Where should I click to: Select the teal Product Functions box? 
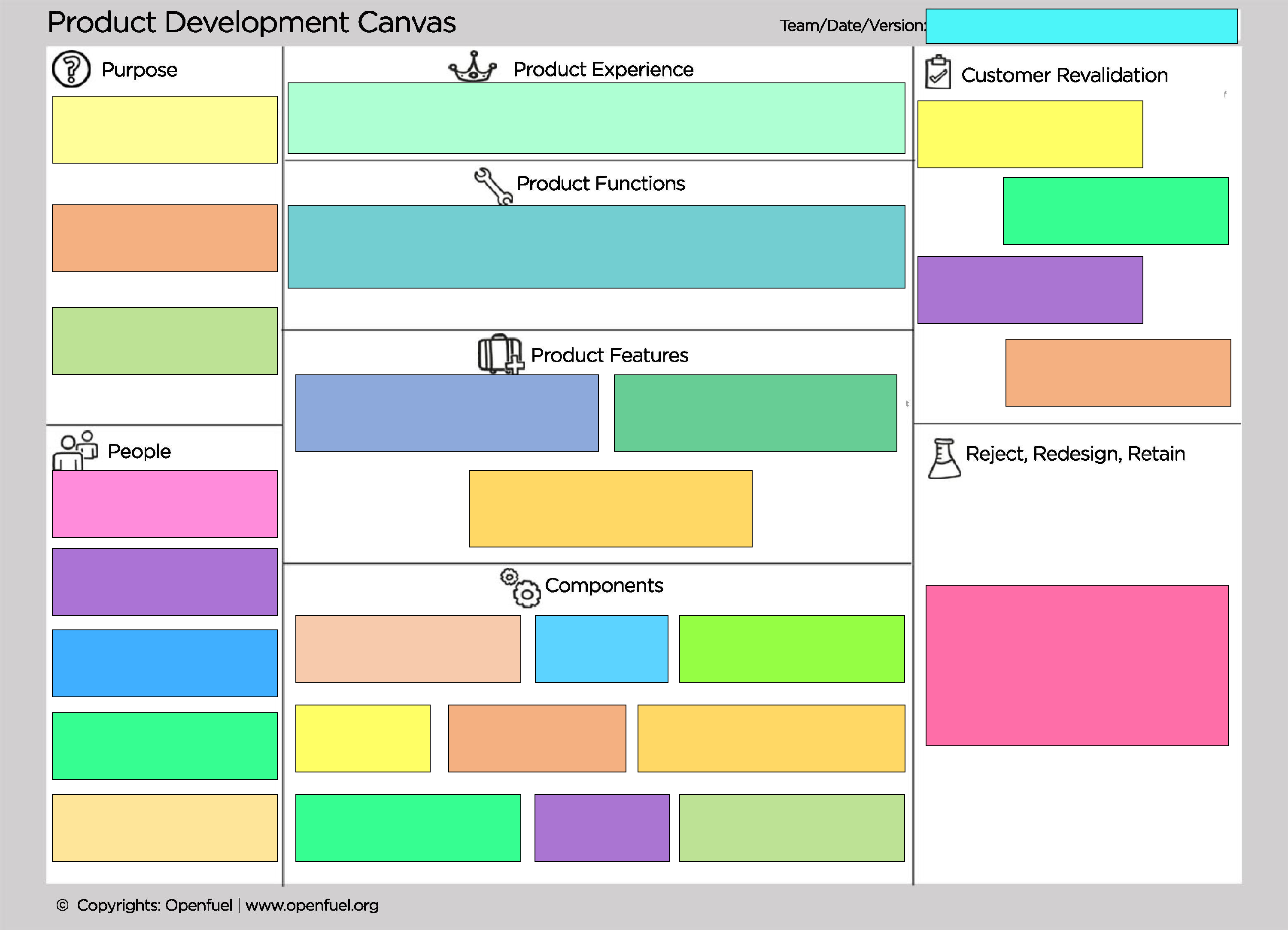tap(596, 246)
